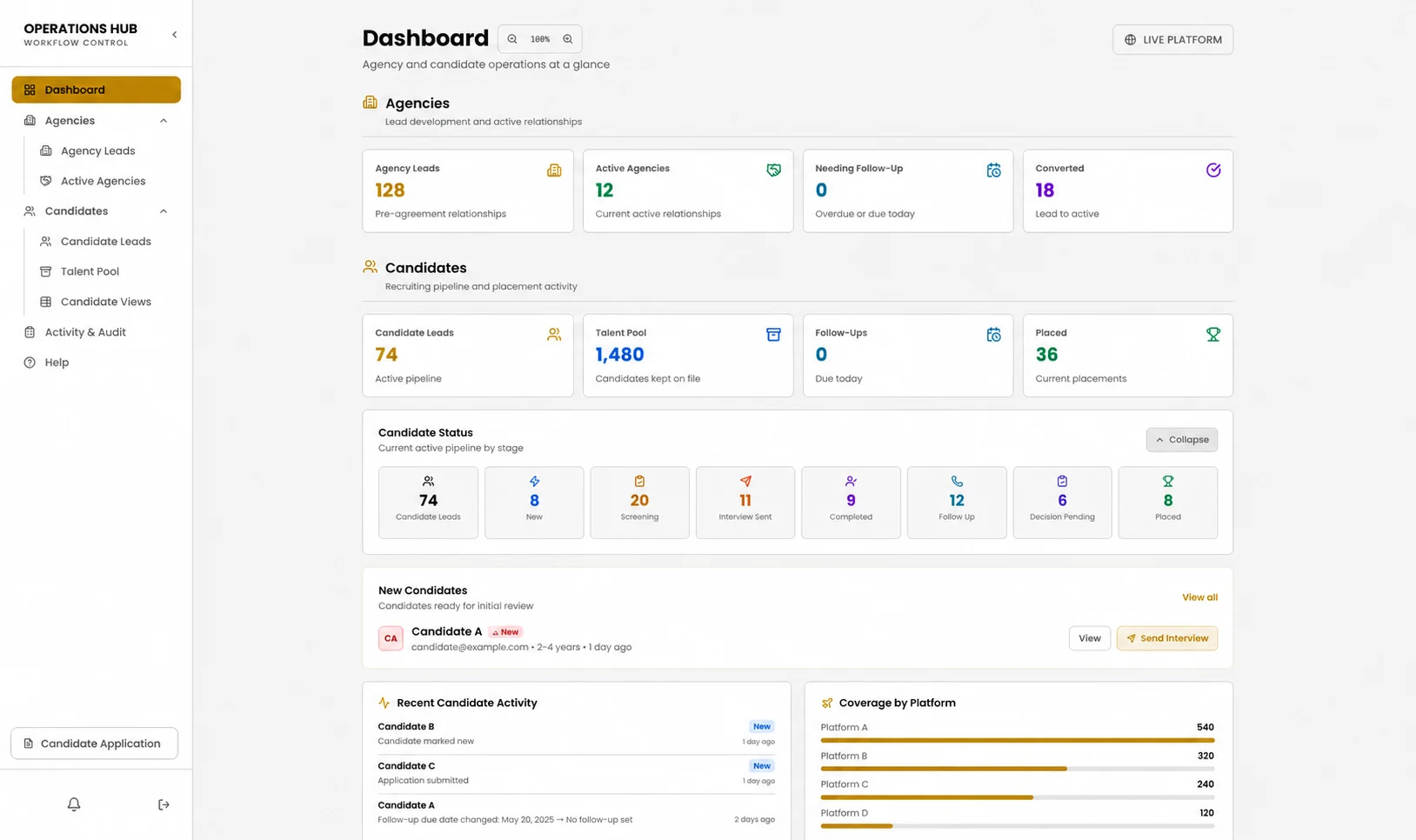
Task: Click the LIVE PLATFORM button
Action: [1172, 39]
